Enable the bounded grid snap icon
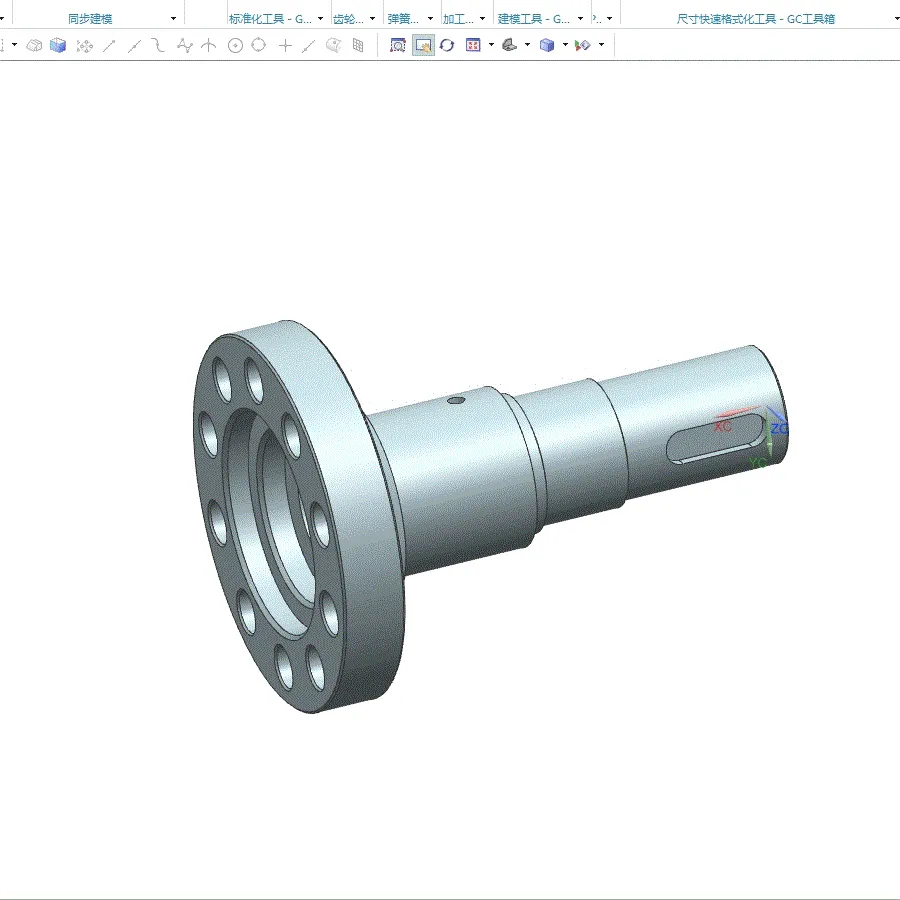Image resolution: width=900 pixels, height=900 pixels. (x=358, y=45)
